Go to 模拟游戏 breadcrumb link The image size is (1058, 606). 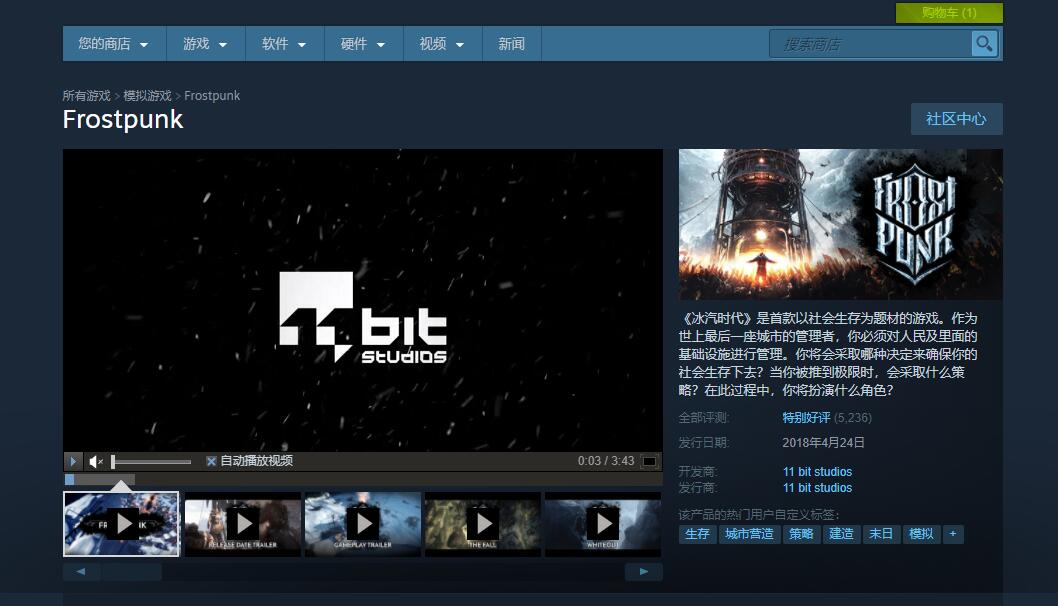pyautogui.click(x=147, y=96)
